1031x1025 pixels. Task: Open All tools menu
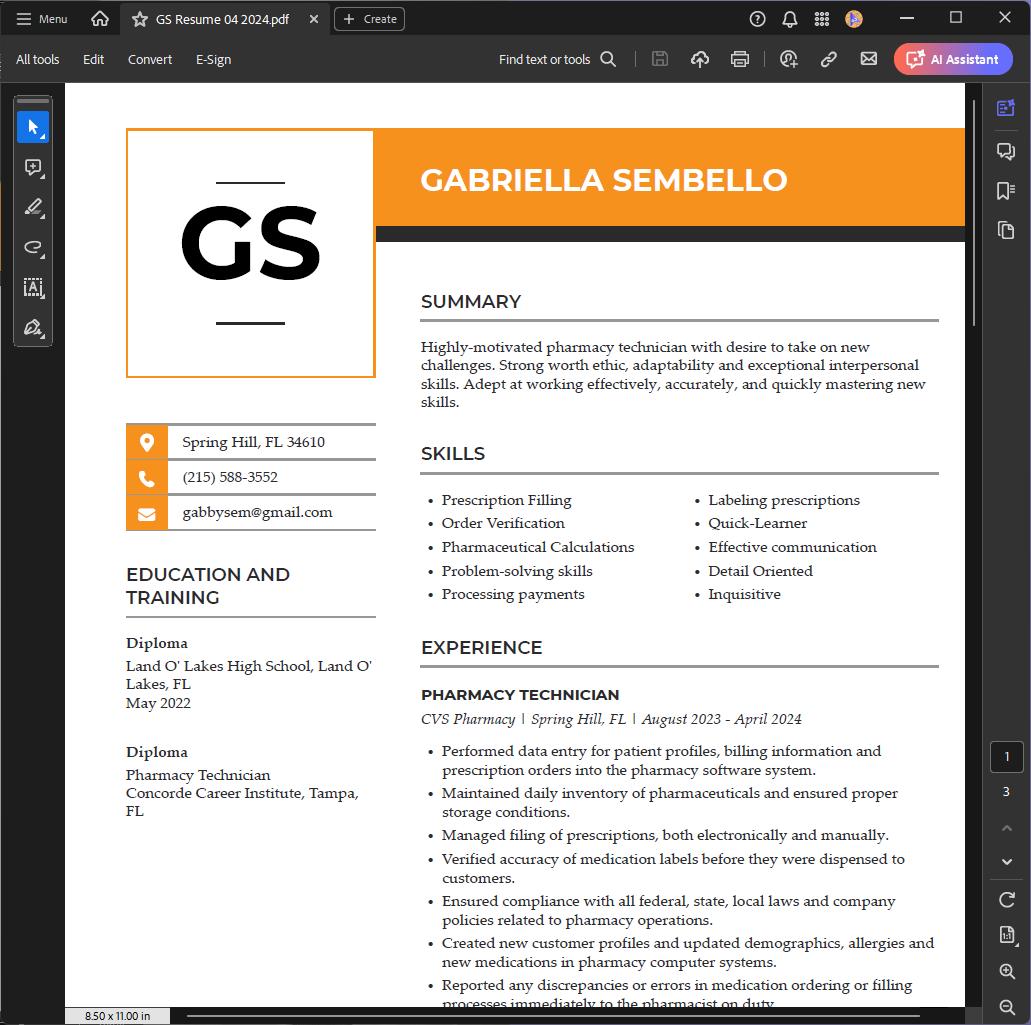click(x=37, y=59)
